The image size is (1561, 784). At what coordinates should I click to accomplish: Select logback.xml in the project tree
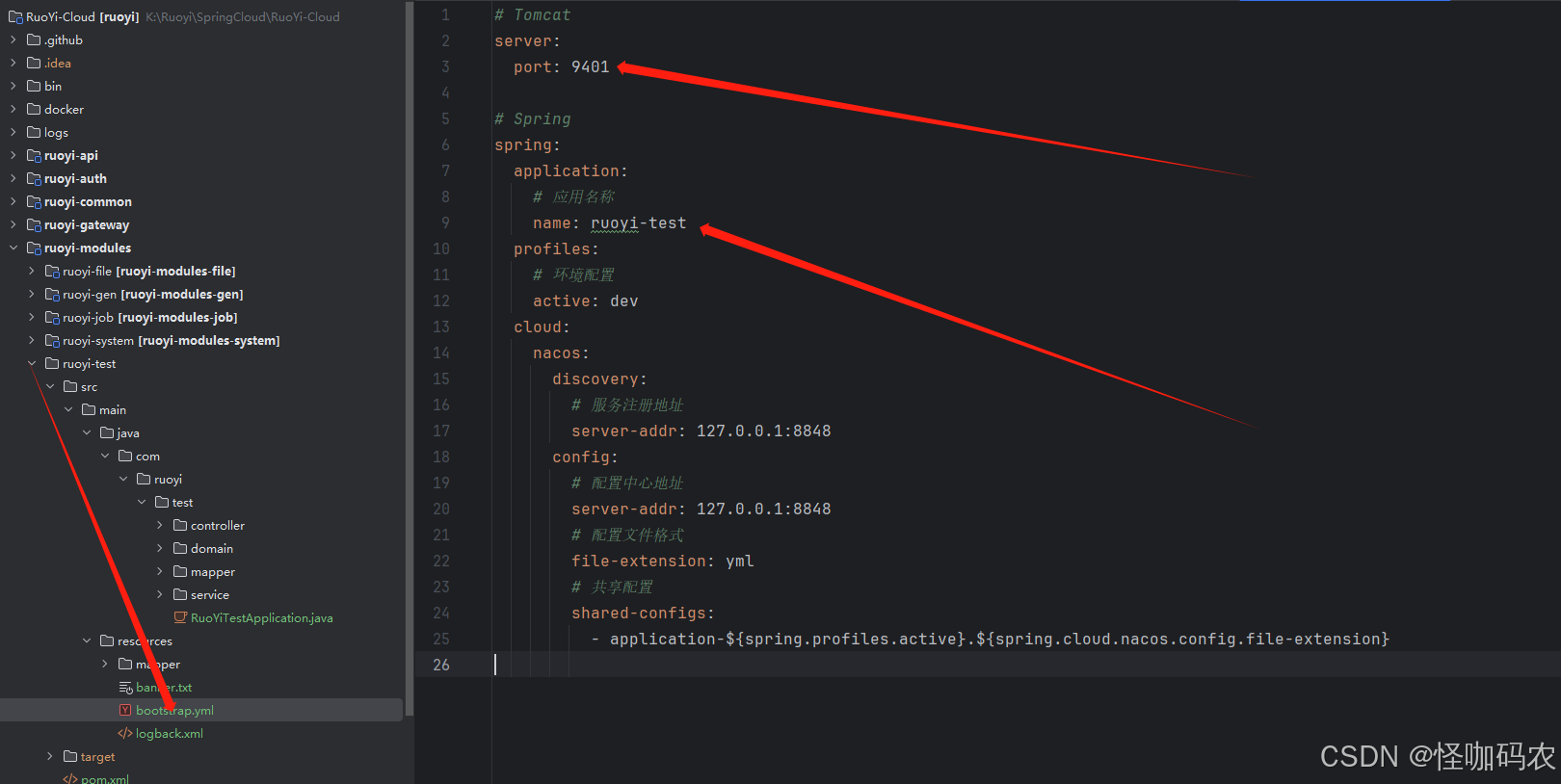201,733
